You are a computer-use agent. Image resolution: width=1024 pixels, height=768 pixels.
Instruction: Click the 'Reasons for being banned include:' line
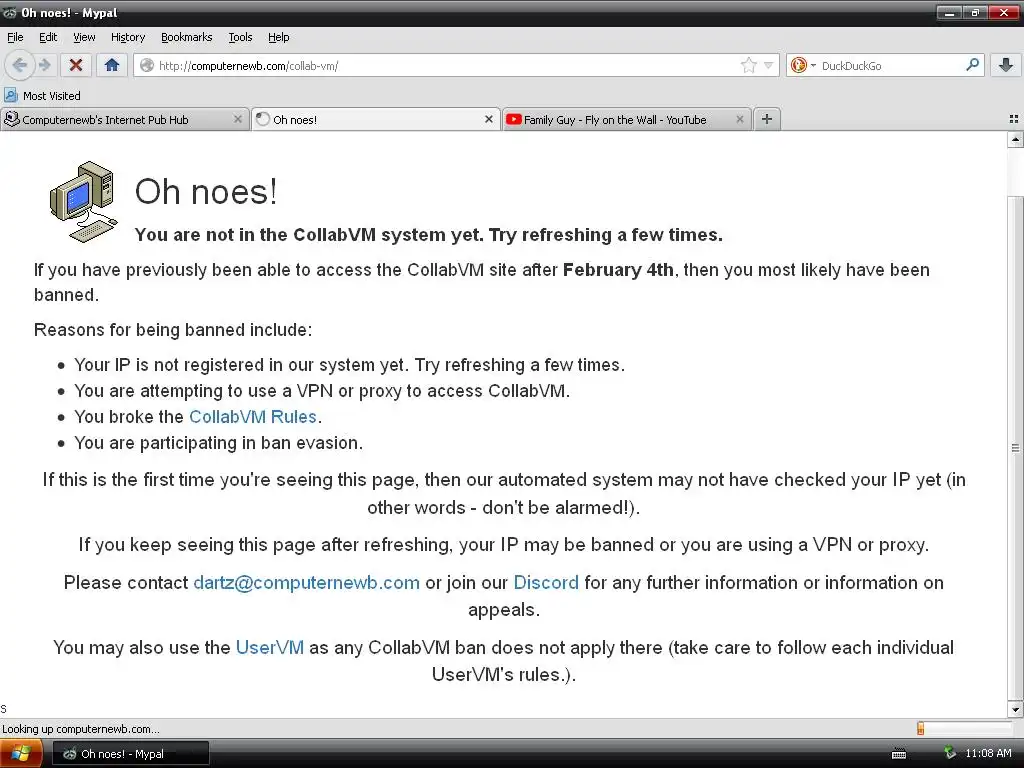pyautogui.click(x=173, y=330)
